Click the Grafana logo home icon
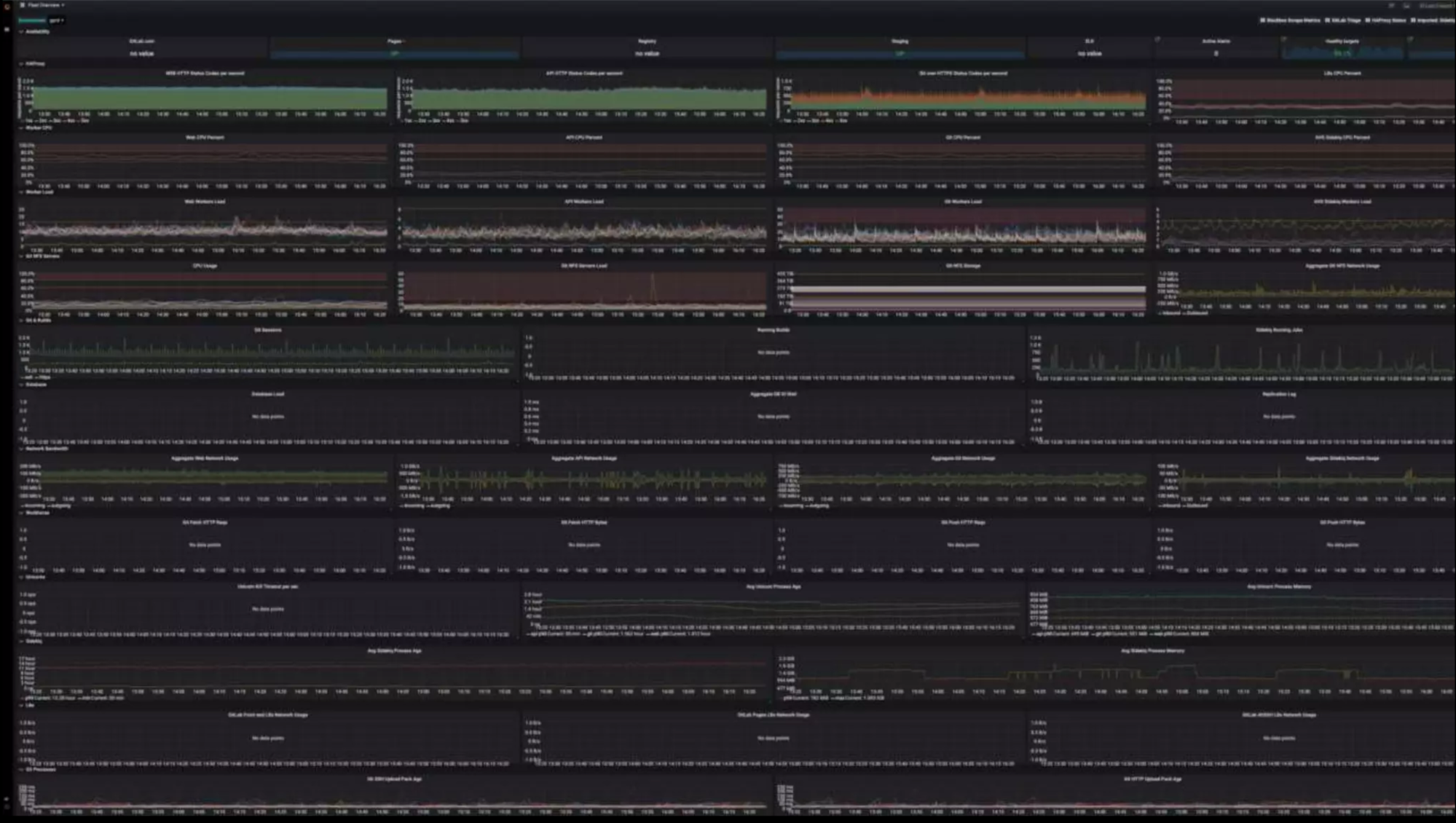The width and height of the screenshot is (1456, 823). pos(7,6)
